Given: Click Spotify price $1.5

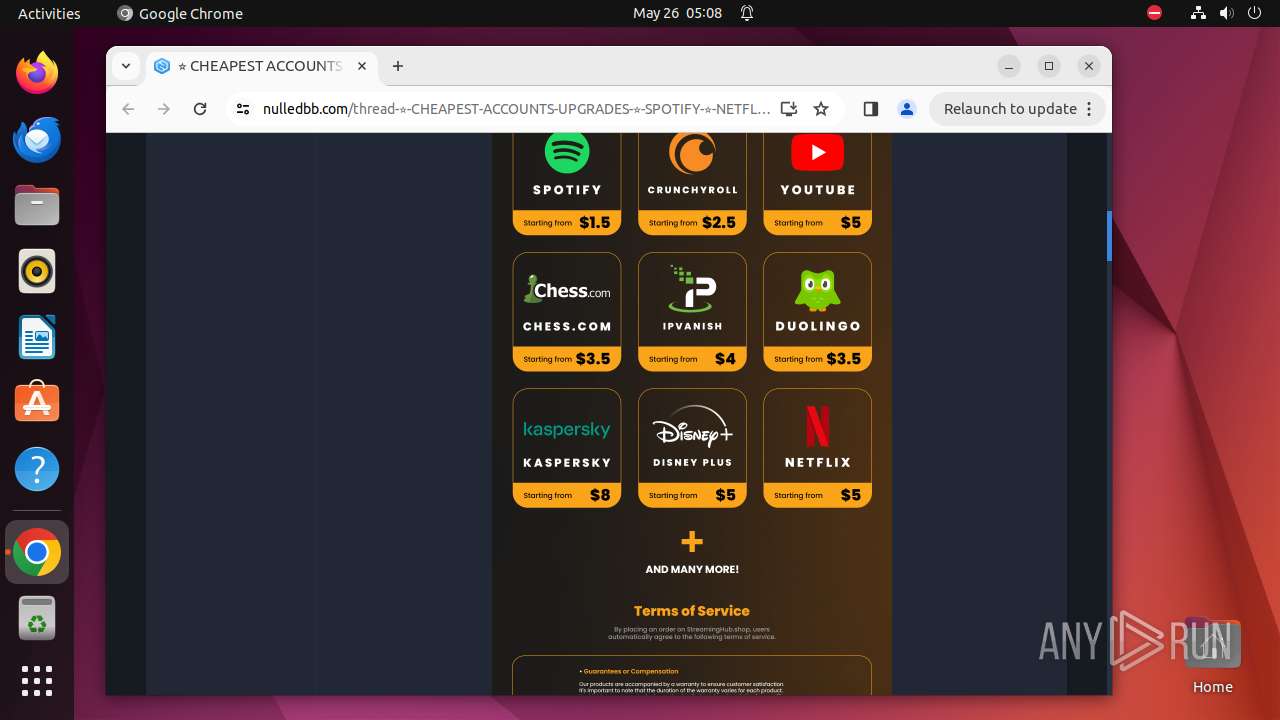Looking at the screenshot, I should click(x=594, y=223).
